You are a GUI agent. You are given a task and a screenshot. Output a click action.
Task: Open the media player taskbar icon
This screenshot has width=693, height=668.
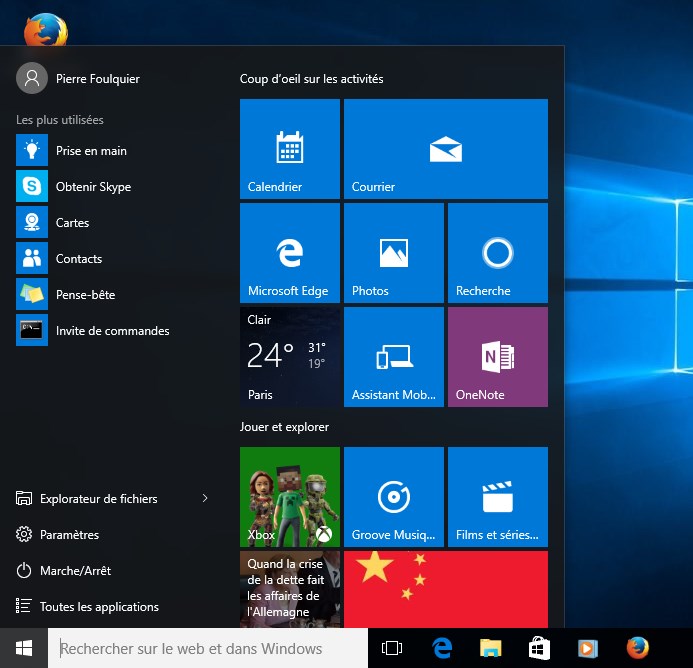pyautogui.click(x=588, y=648)
